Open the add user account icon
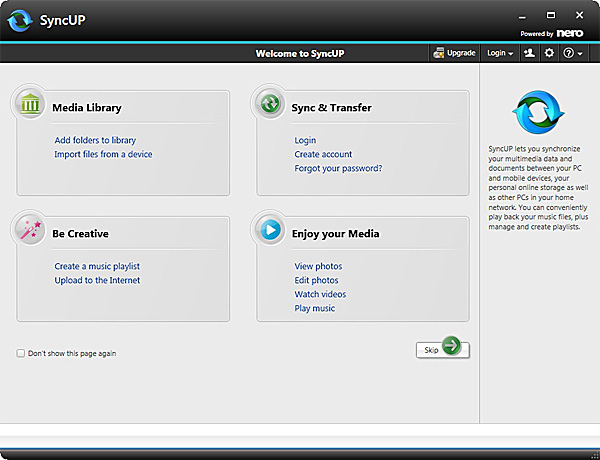The height and width of the screenshot is (460, 600). click(x=528, y=52)
